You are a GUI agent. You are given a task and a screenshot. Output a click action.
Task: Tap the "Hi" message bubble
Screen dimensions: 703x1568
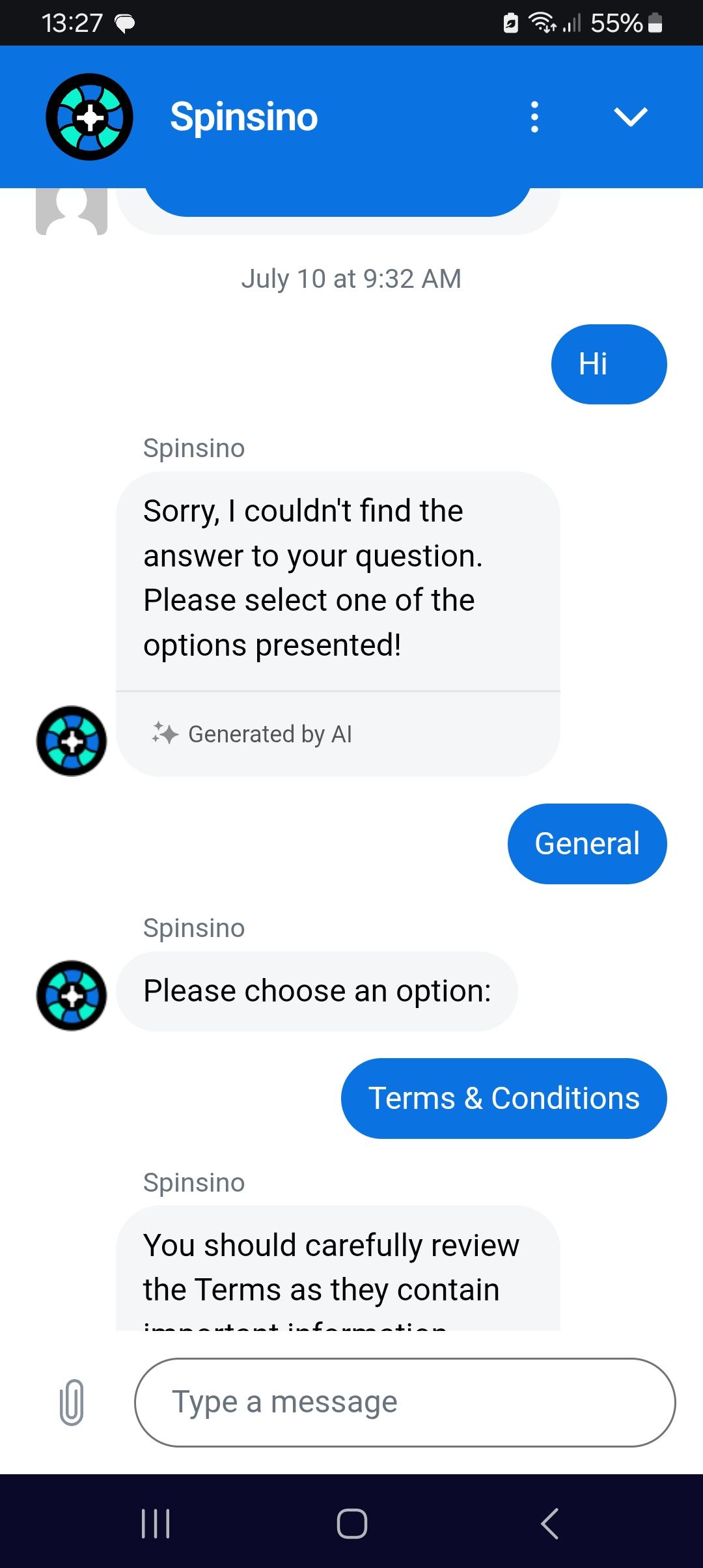tap(609, 364)
